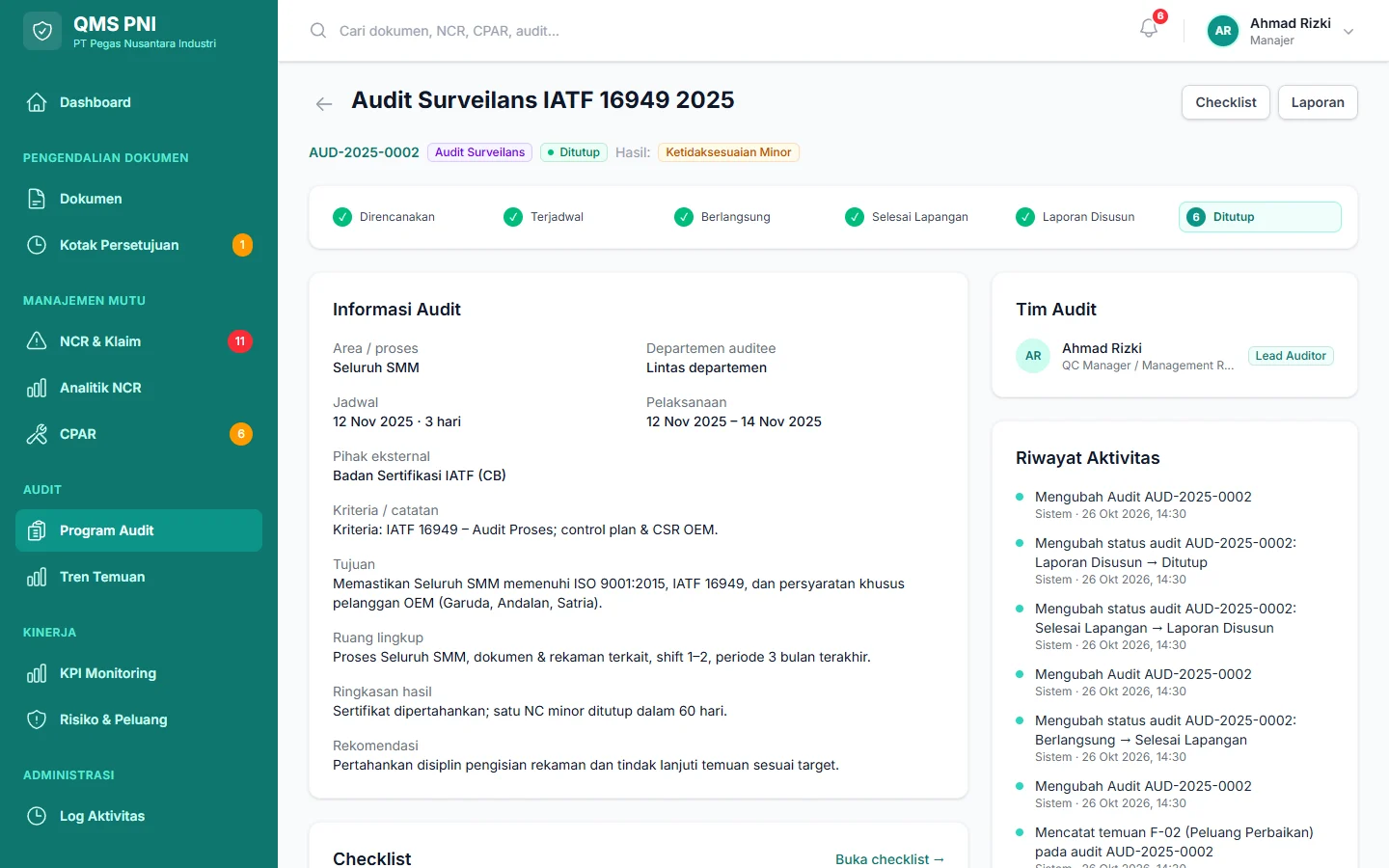Click the Dokumen file icon

pos(37,199)
